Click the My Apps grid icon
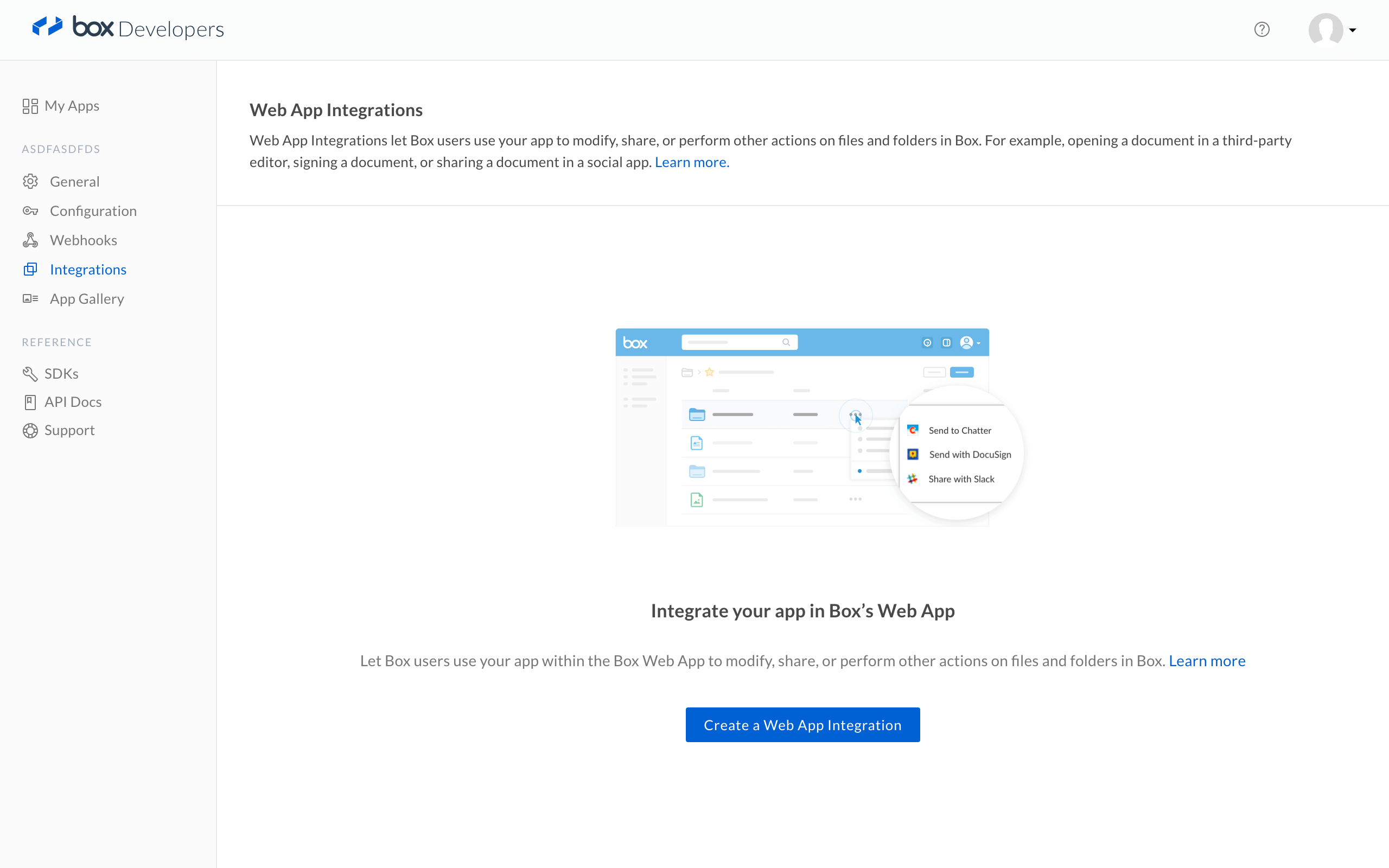 pyautogui.click(x=30, y=106)
